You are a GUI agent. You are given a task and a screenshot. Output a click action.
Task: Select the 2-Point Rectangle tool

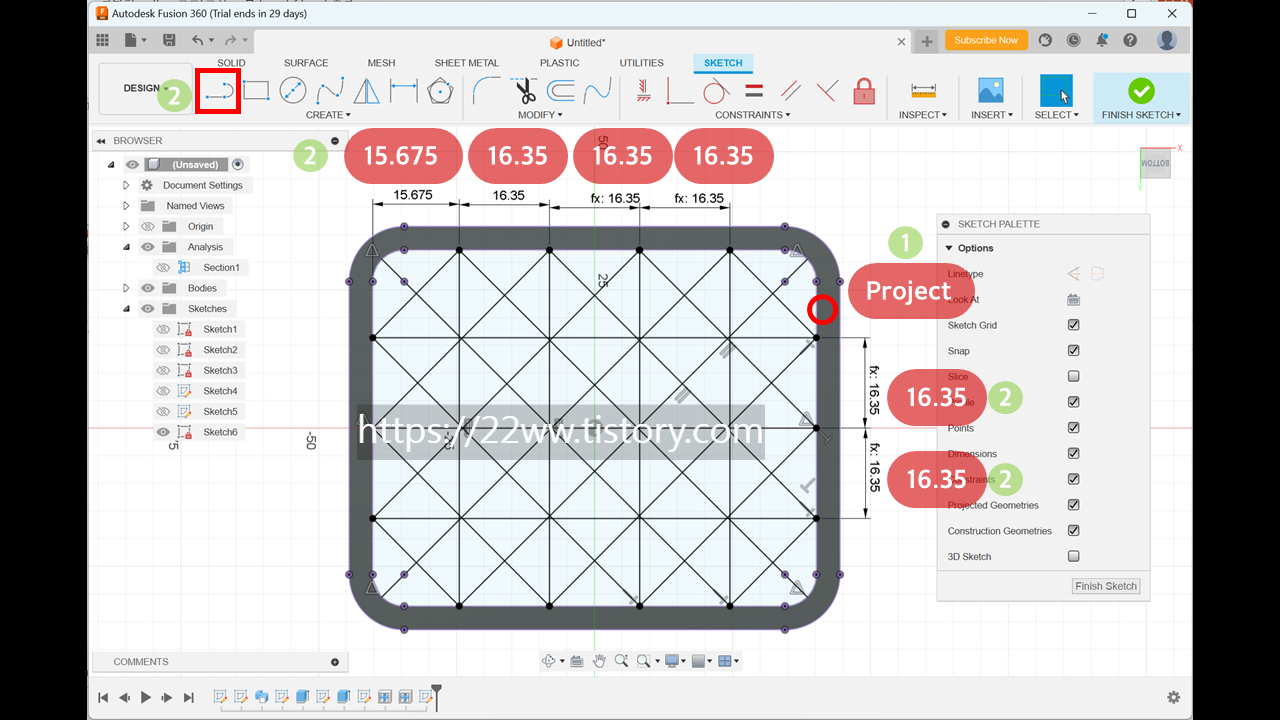256,91
